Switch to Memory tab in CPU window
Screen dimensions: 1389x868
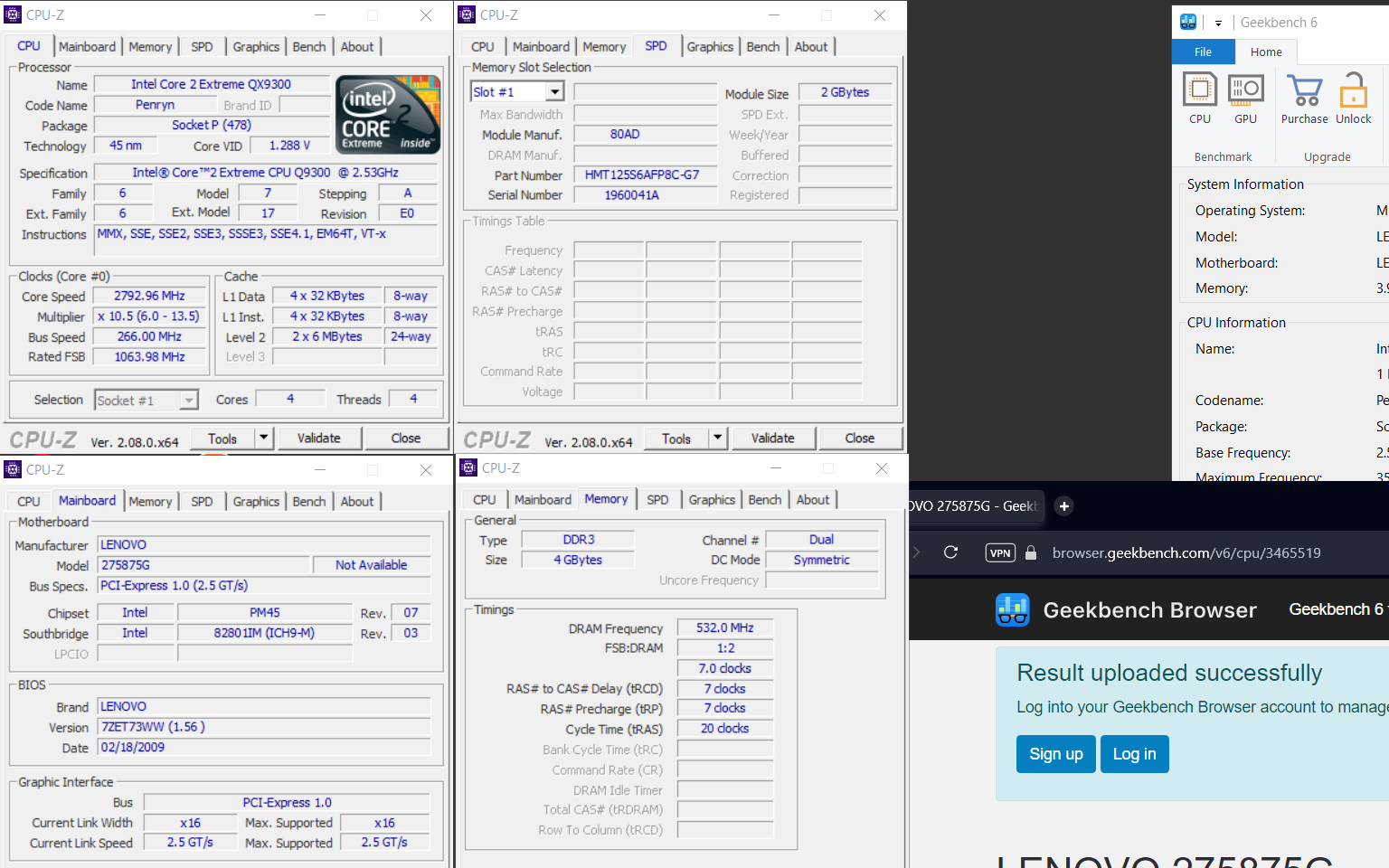(150, 46)
